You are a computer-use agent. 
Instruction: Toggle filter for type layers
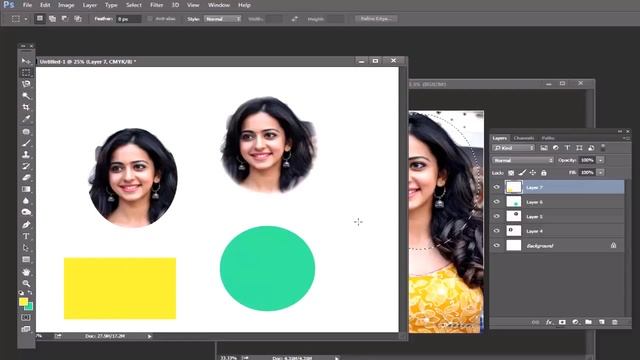pyautogui.click(x=567, y=148)
